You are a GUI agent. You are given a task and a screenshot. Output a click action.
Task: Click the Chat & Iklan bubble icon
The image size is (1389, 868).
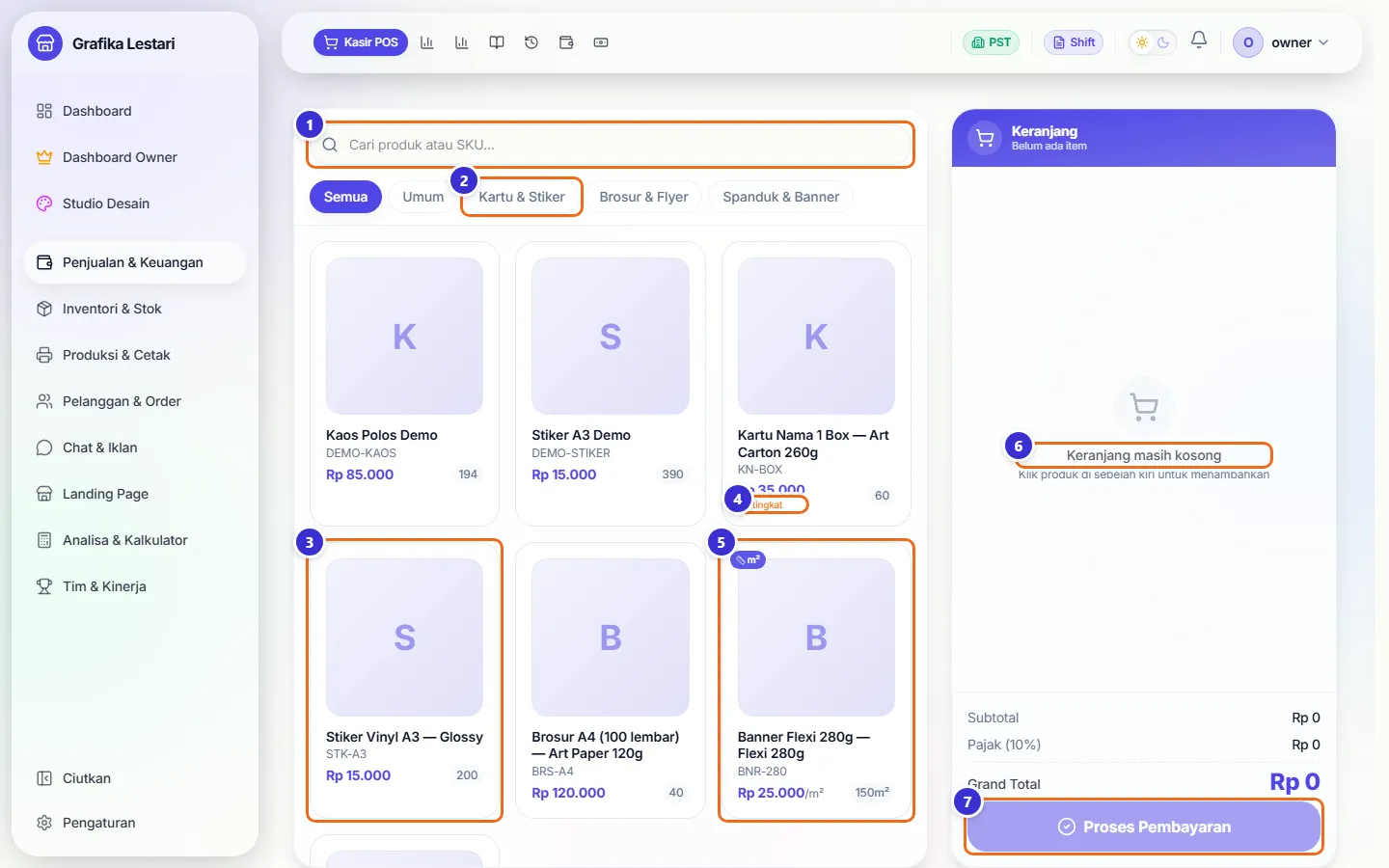click(x=44, y=448)
